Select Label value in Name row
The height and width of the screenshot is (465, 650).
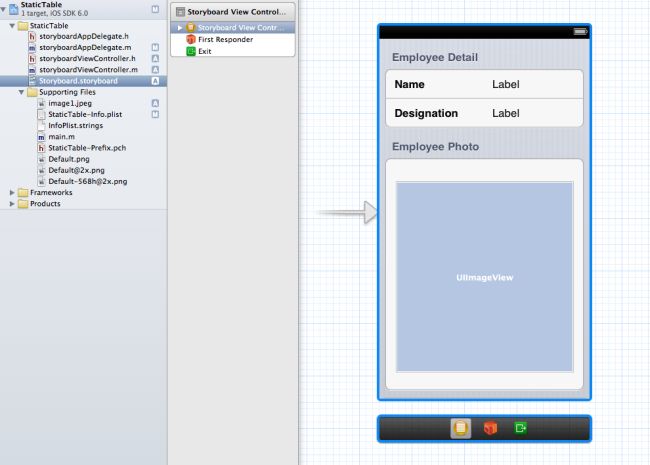coord(506,84)
